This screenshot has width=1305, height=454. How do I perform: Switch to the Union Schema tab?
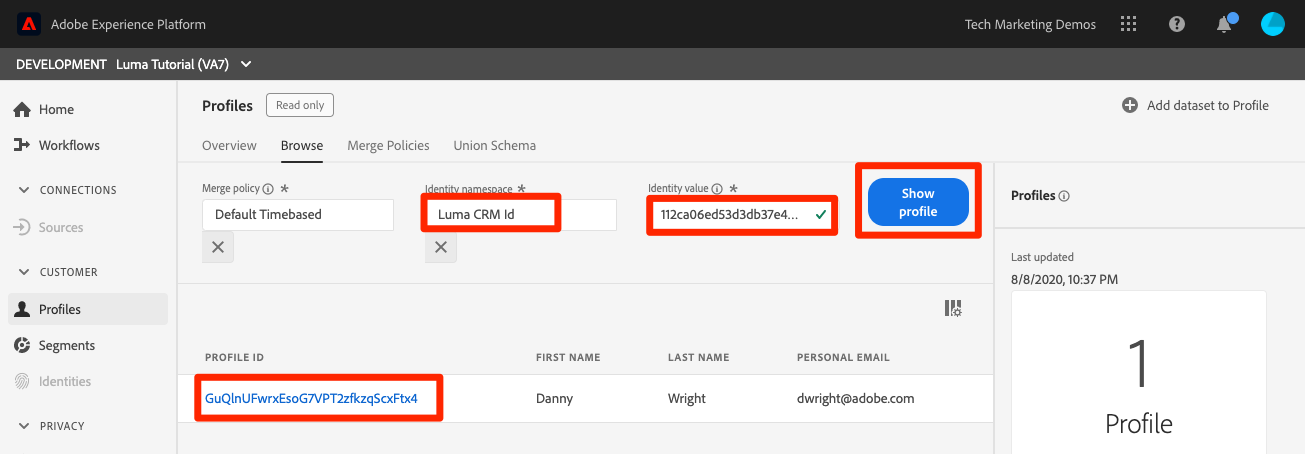495,145
